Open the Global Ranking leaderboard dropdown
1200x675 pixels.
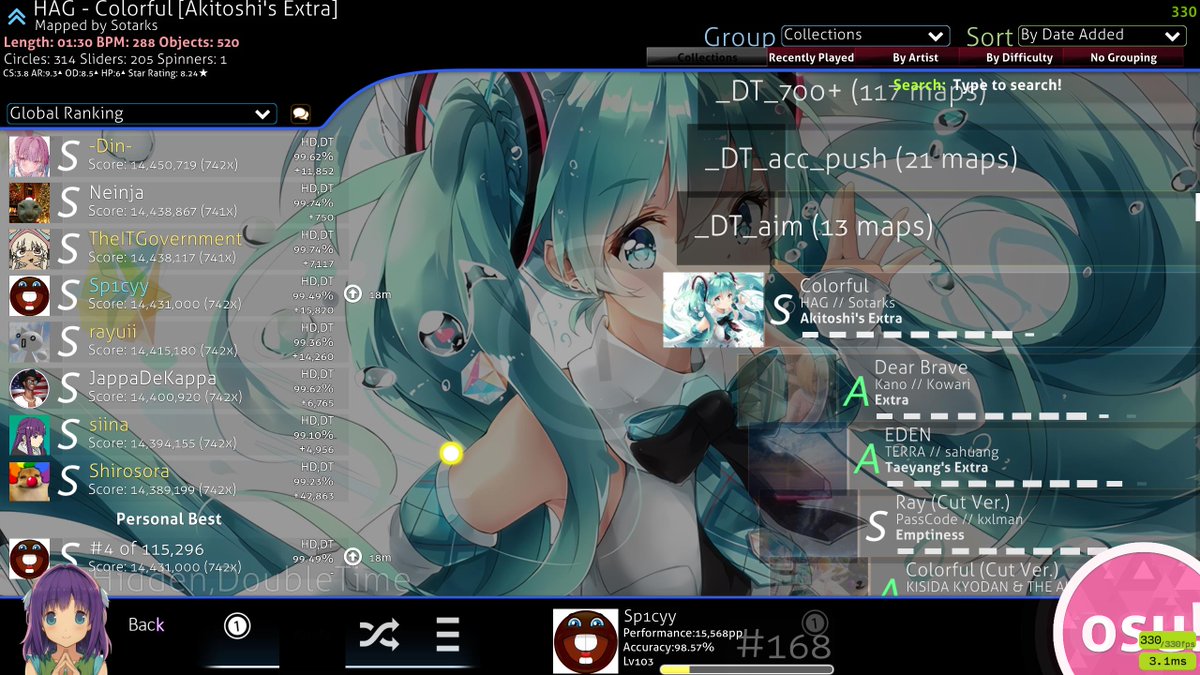pos(141,114)
